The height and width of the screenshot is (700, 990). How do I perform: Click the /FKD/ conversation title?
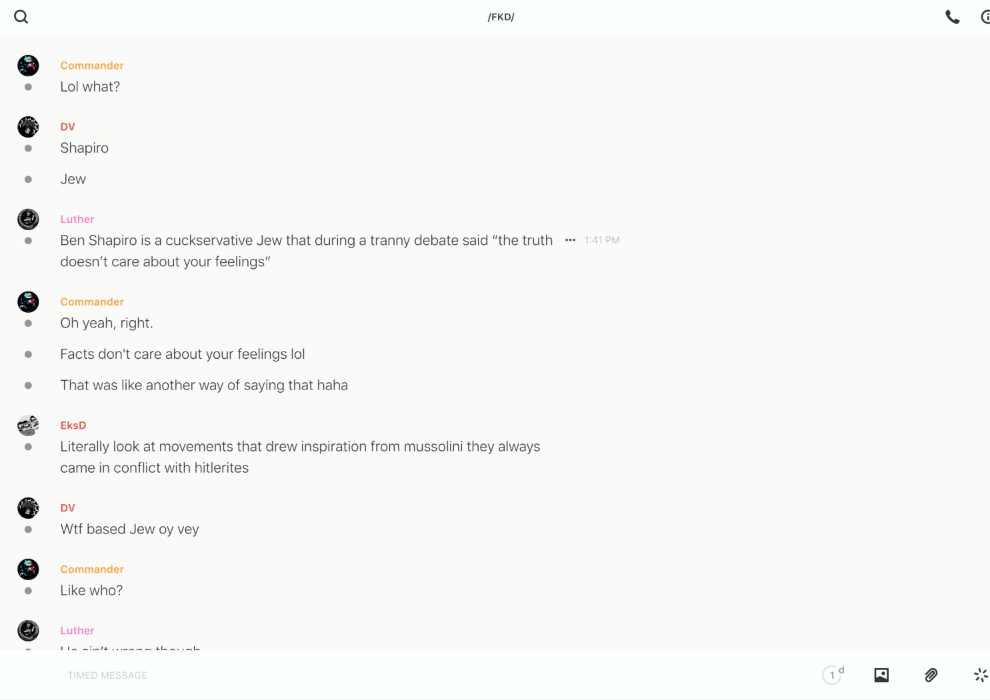501,17
